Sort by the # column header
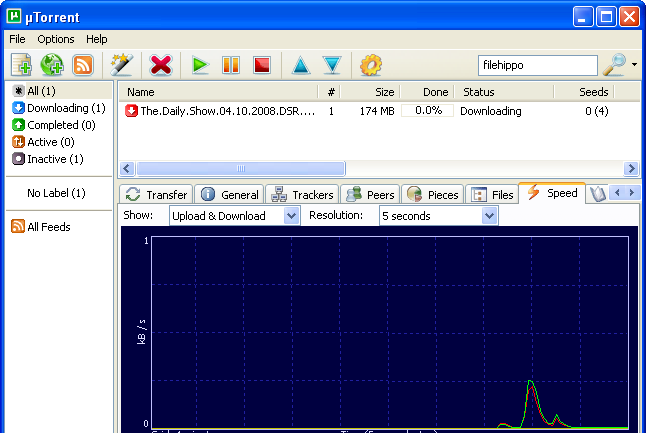This screenshot has height=433, width=646. (330, 92)
